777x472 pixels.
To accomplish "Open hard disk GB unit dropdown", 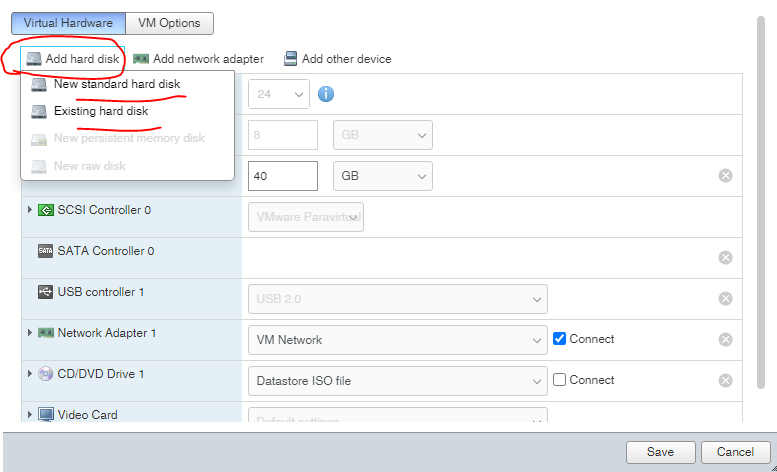I will point(383,176).
